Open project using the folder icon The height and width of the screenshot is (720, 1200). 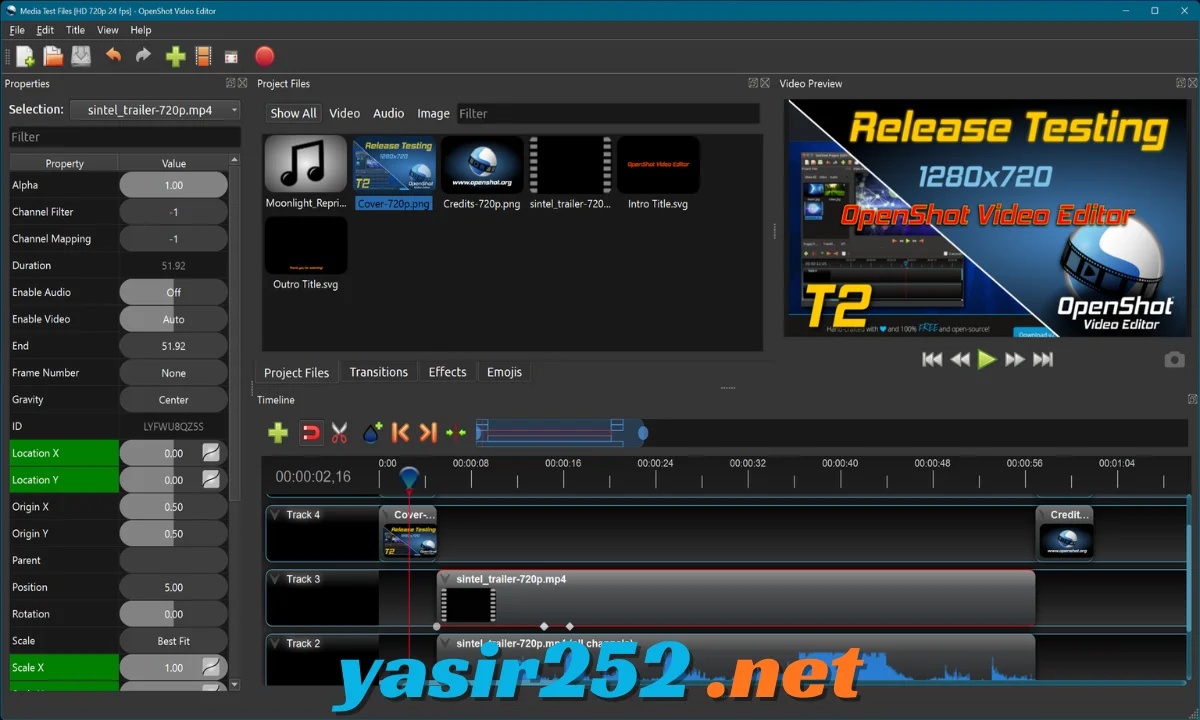click(x=53, y=57)
